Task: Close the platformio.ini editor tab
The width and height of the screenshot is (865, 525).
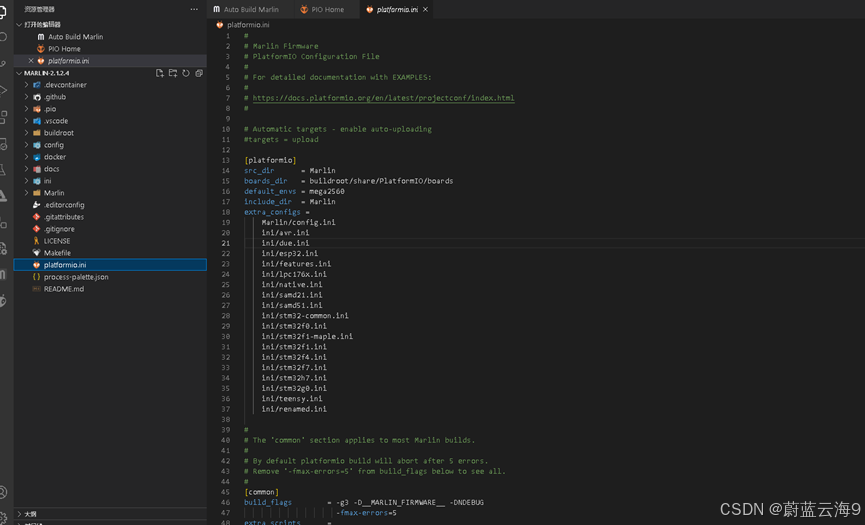Action: click(425, 9)
